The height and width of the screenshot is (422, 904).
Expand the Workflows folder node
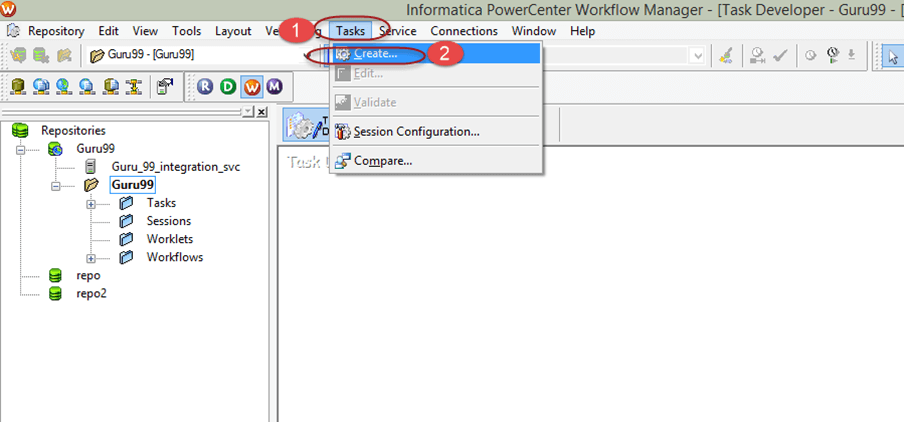click(x=91, y=257)
